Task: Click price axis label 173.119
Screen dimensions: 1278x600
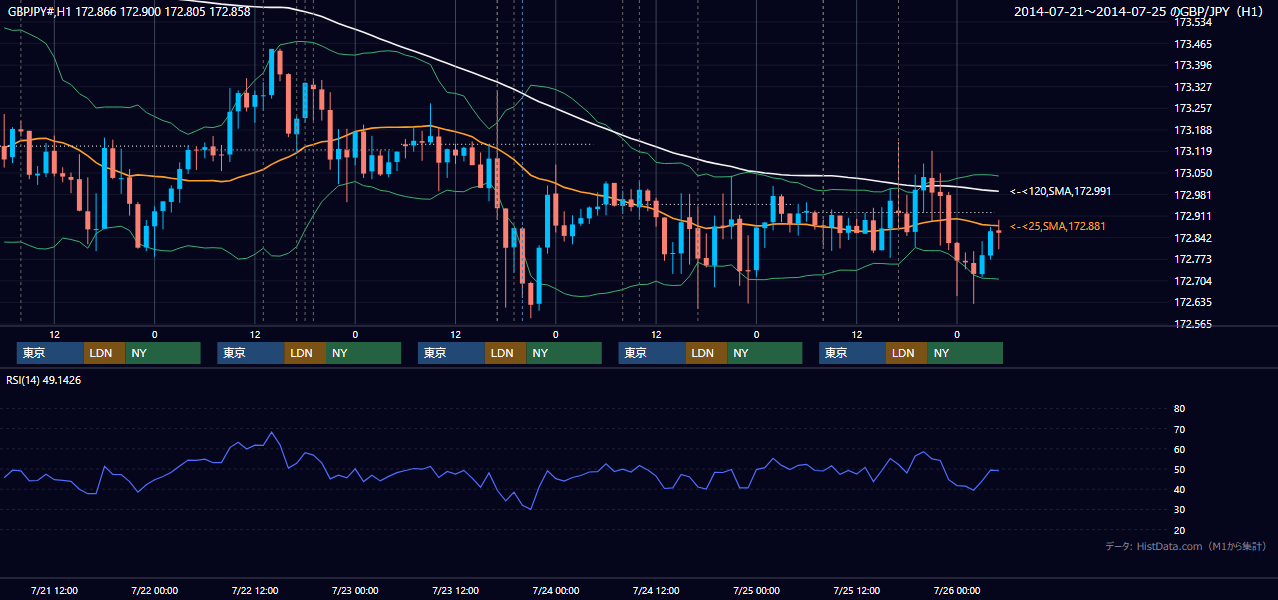Action: [1192, 152]
